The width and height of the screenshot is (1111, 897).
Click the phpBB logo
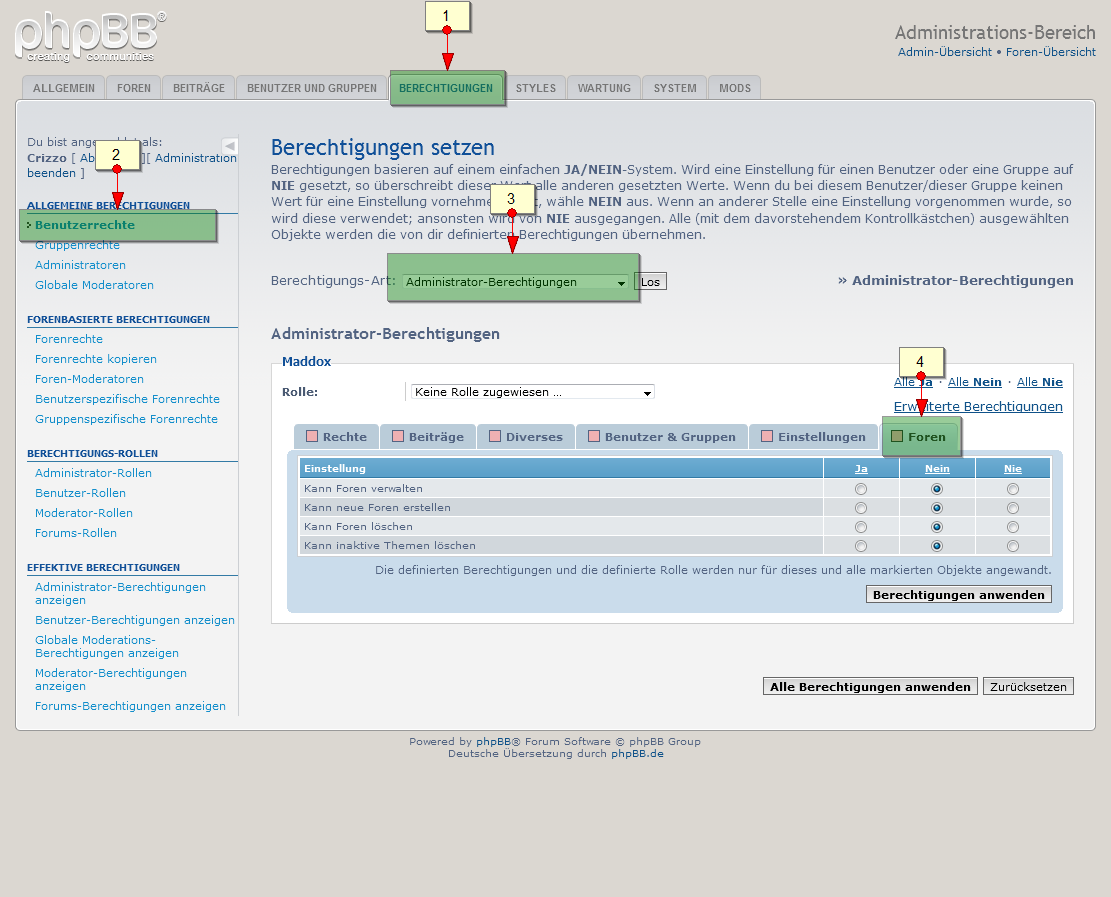click(88, 36)
